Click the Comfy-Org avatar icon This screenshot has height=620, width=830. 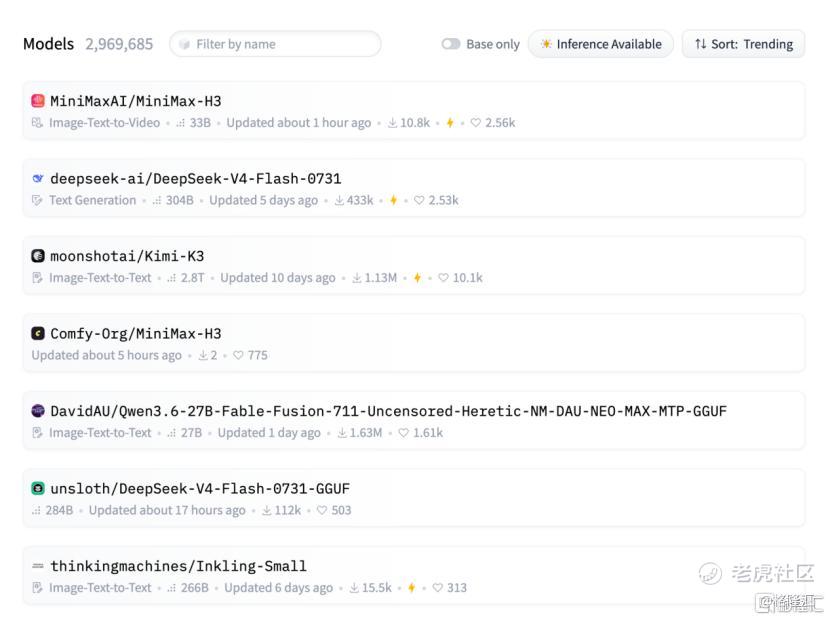point(38,334)
